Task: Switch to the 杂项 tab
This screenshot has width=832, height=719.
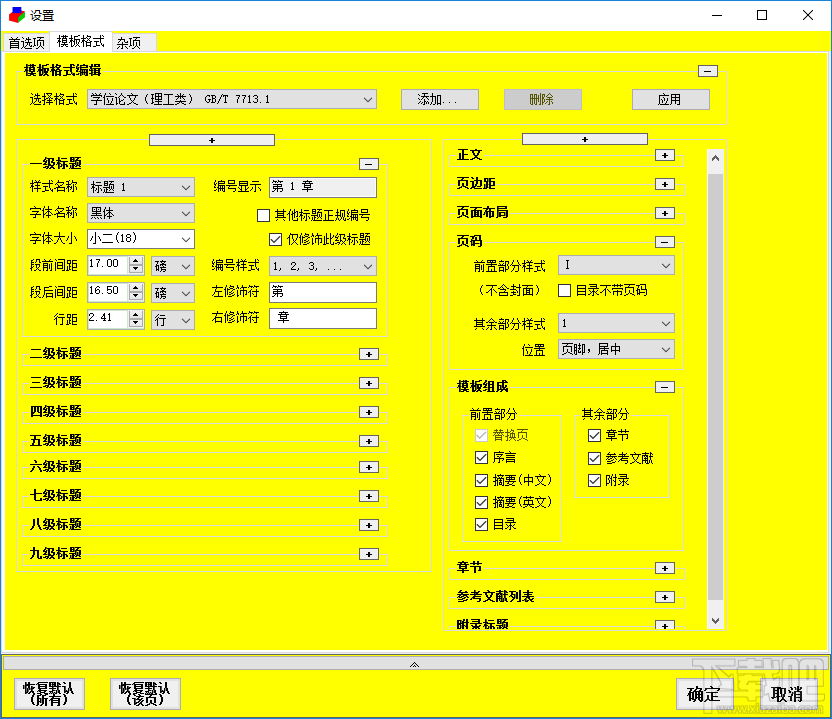Action: pos(134,42)
